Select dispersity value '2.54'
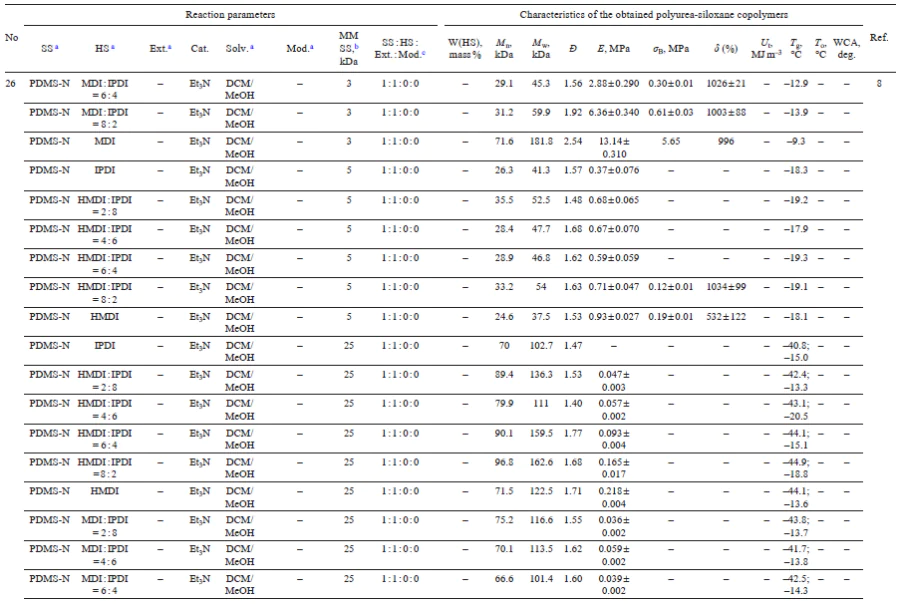 coord(573,141)
